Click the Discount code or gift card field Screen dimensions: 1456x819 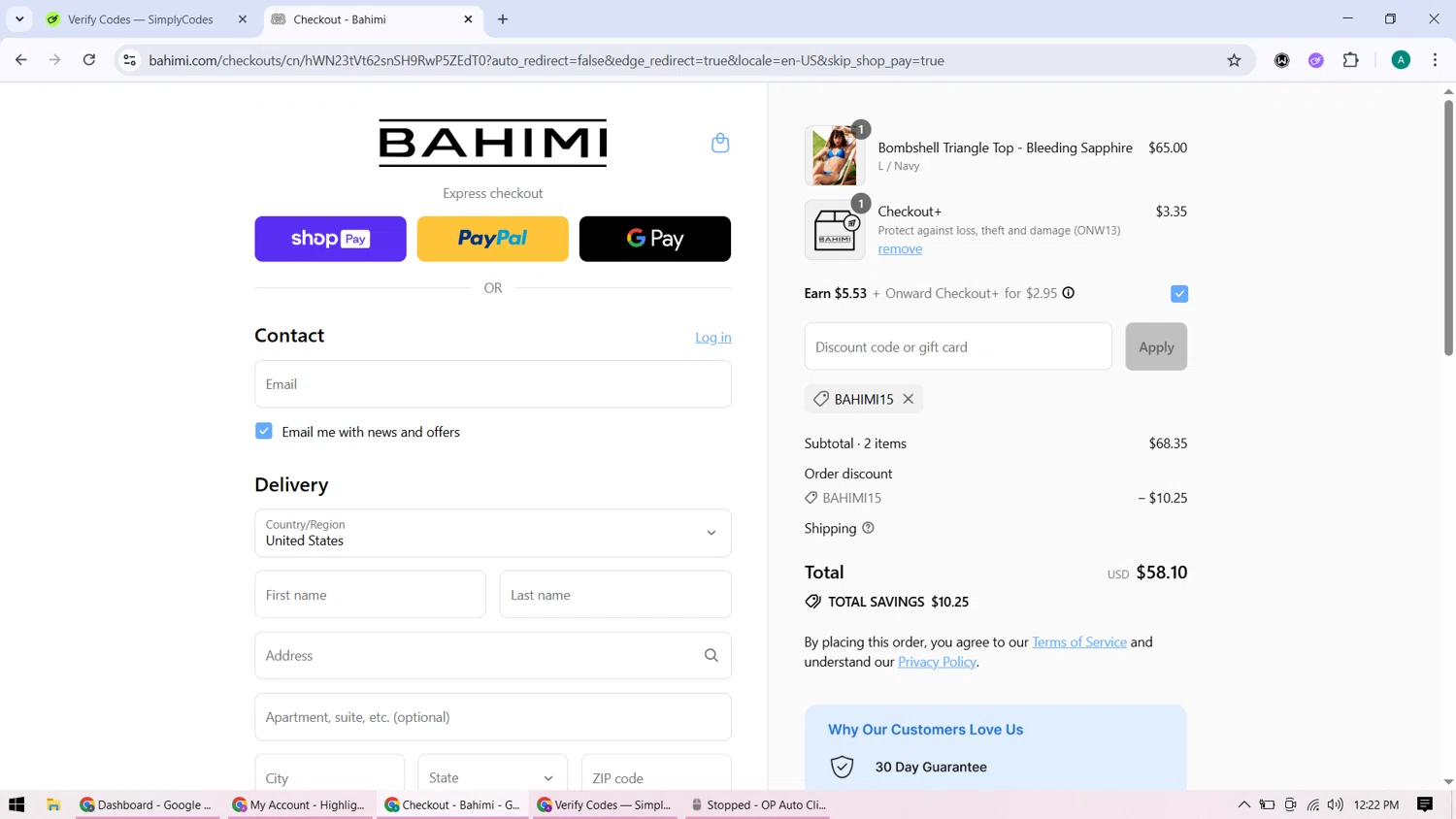pos(958,346)
